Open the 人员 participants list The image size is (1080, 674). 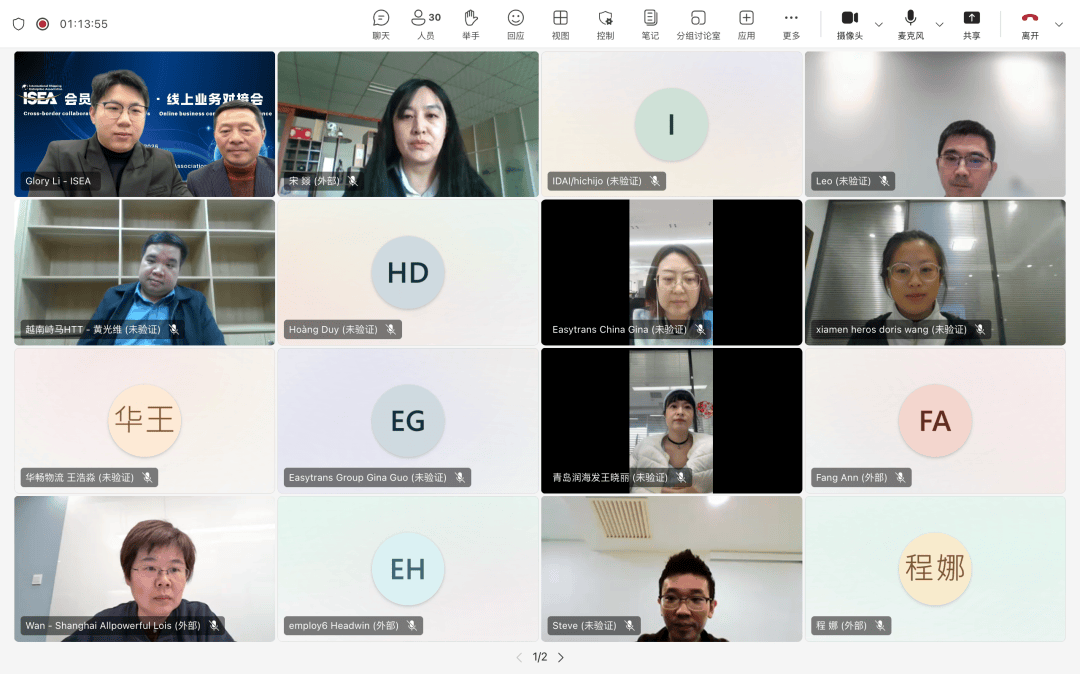(x=426, y=24)
